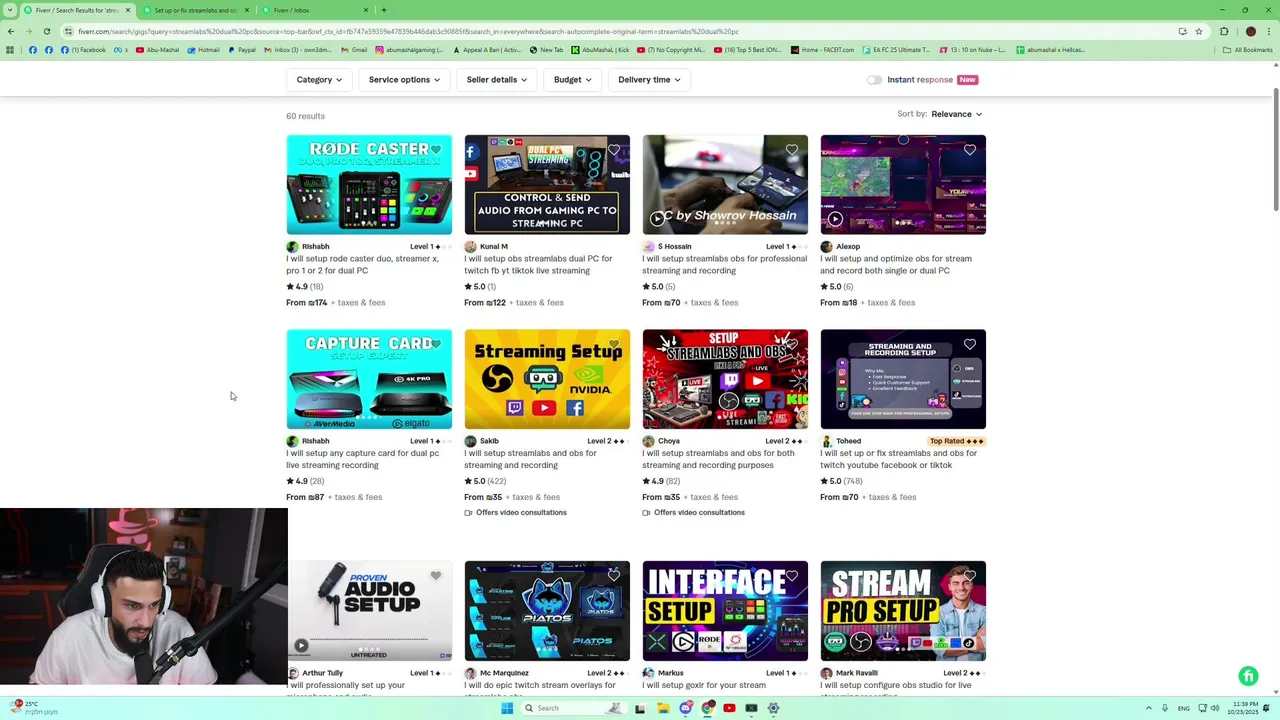
Task: Favorite Arthur Tully's Audio Setup gig
Action: coord(436,576)
